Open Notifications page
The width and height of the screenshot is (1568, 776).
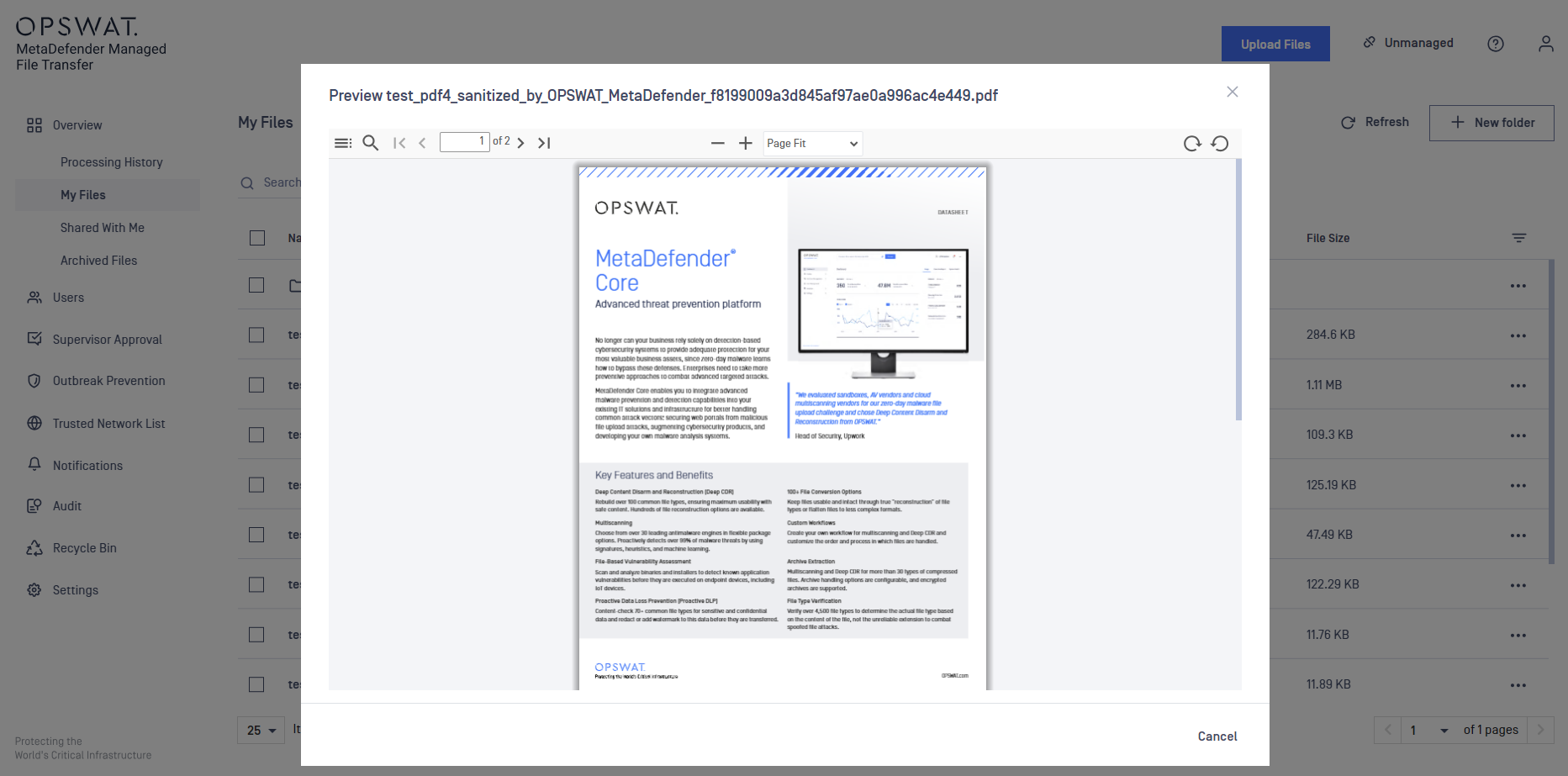87,466
